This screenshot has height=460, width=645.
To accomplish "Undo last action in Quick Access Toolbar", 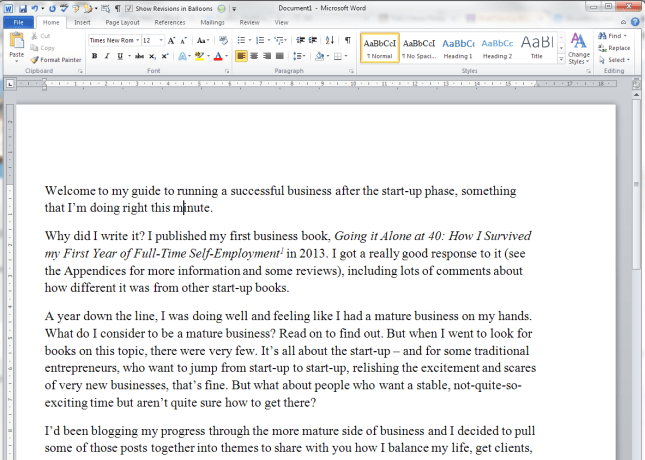I will tap(35, 8).
